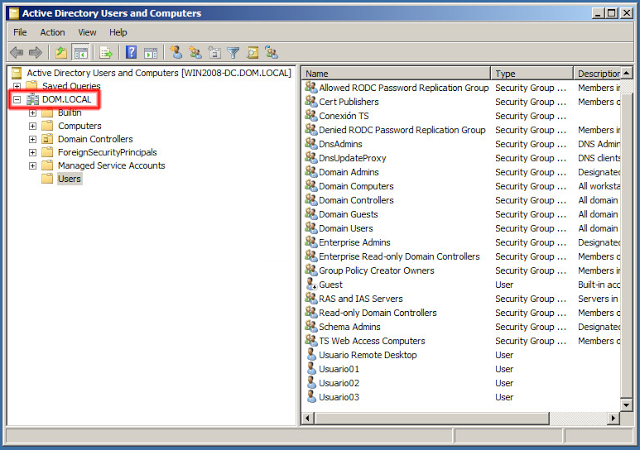Viewport: 640px width, 450px height.
Task: Expand the ForeignSecurityPrincipals container
Action: tap(32, 152)
